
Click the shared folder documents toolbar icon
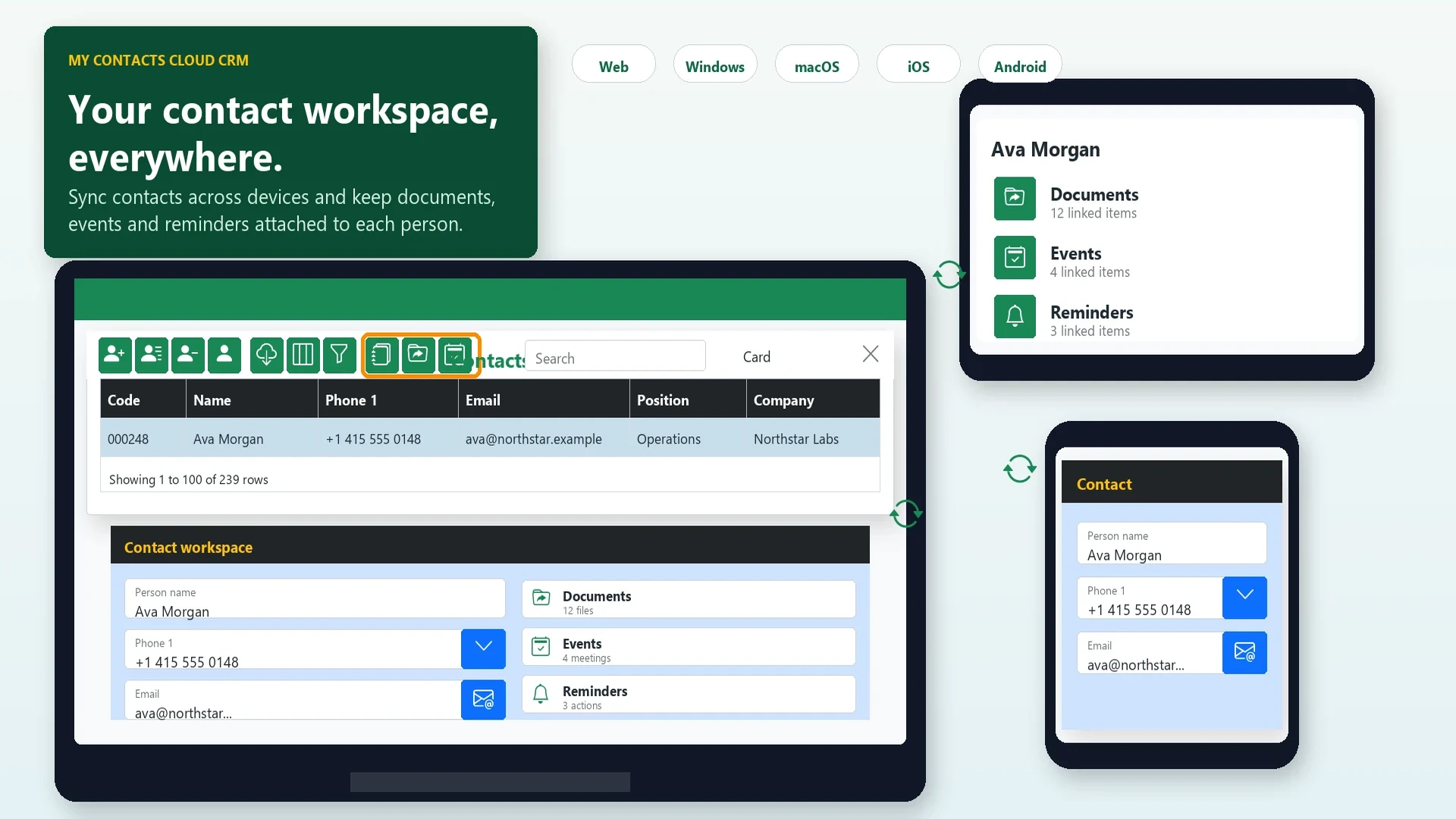[418, 354]
